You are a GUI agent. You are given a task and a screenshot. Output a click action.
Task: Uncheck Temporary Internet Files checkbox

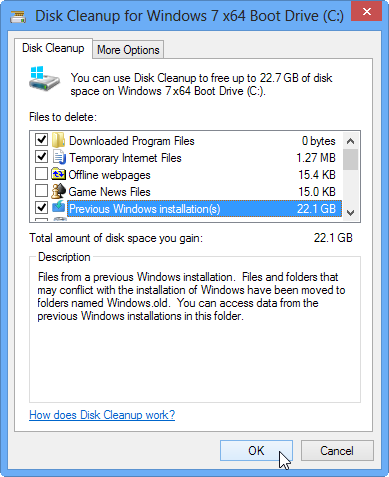(41, 156)
